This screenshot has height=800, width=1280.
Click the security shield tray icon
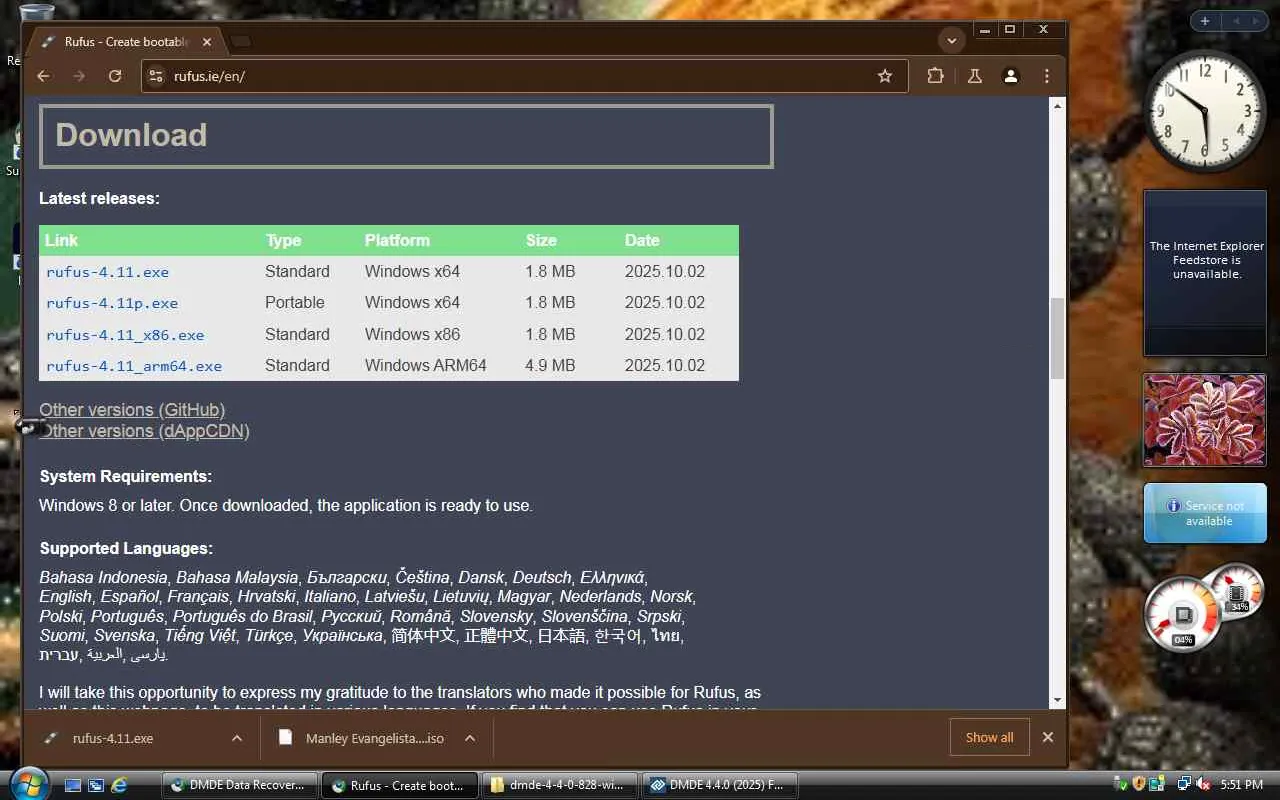(x=1139, y=785)
